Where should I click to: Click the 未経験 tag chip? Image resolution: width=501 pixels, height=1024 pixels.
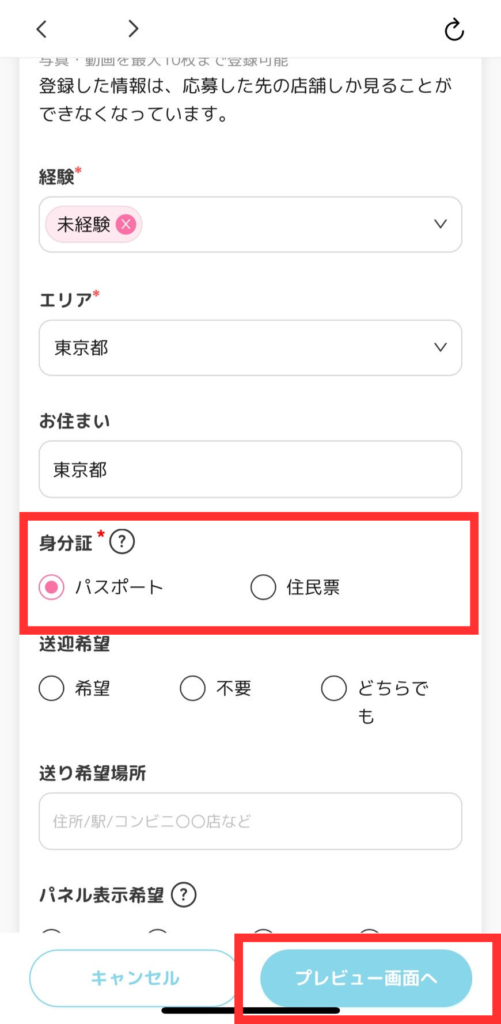click(93, 225)
